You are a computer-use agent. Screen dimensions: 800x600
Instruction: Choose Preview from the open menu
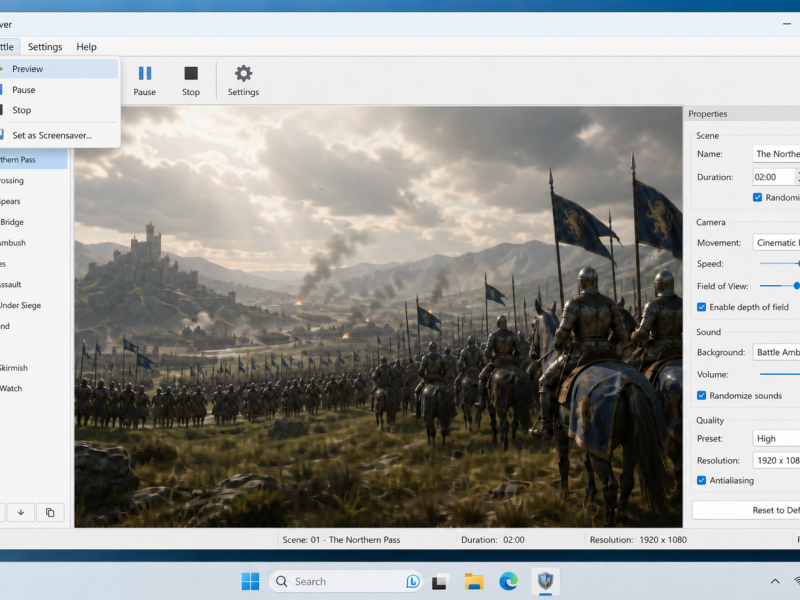[x=59, y=69]
